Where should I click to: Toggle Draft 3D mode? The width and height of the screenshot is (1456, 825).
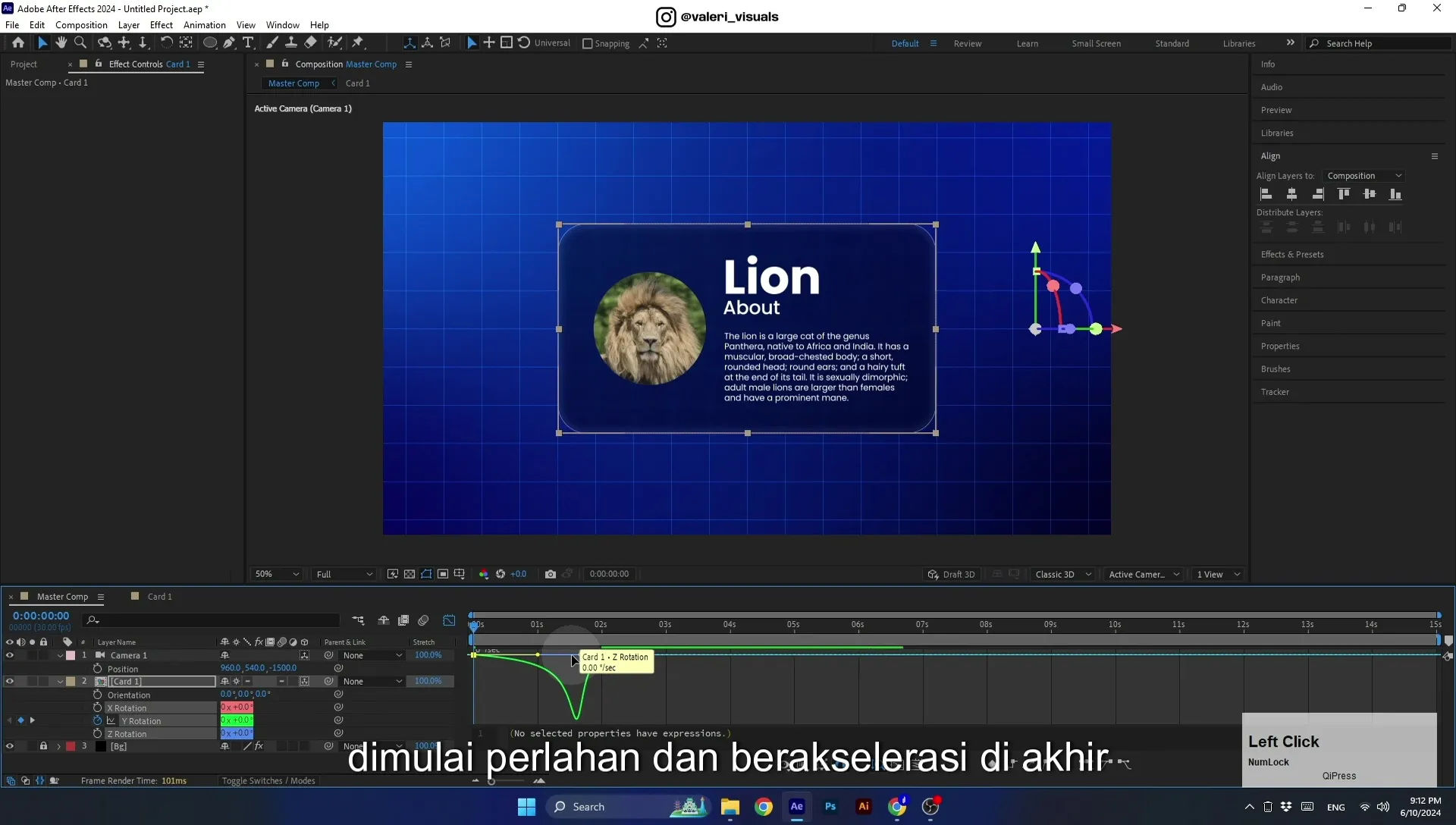[x=951, y=574]
